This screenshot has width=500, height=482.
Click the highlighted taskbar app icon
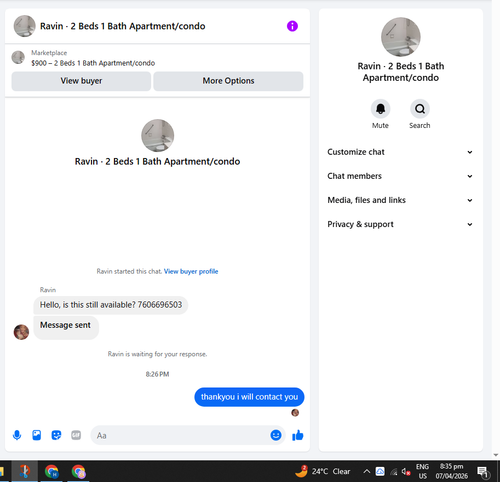[x=25, y=471]
